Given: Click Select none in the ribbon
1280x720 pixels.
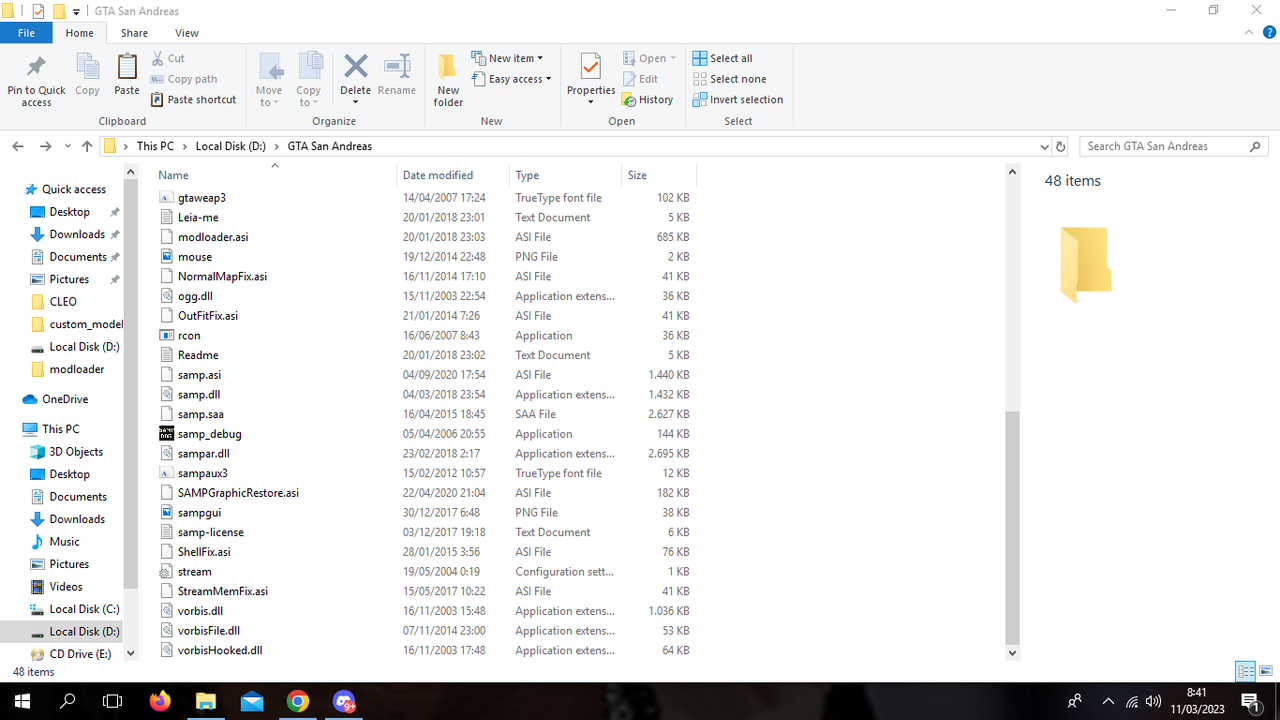Looking at the screenshot, I should pyautogui.click(x=729, y=79).
